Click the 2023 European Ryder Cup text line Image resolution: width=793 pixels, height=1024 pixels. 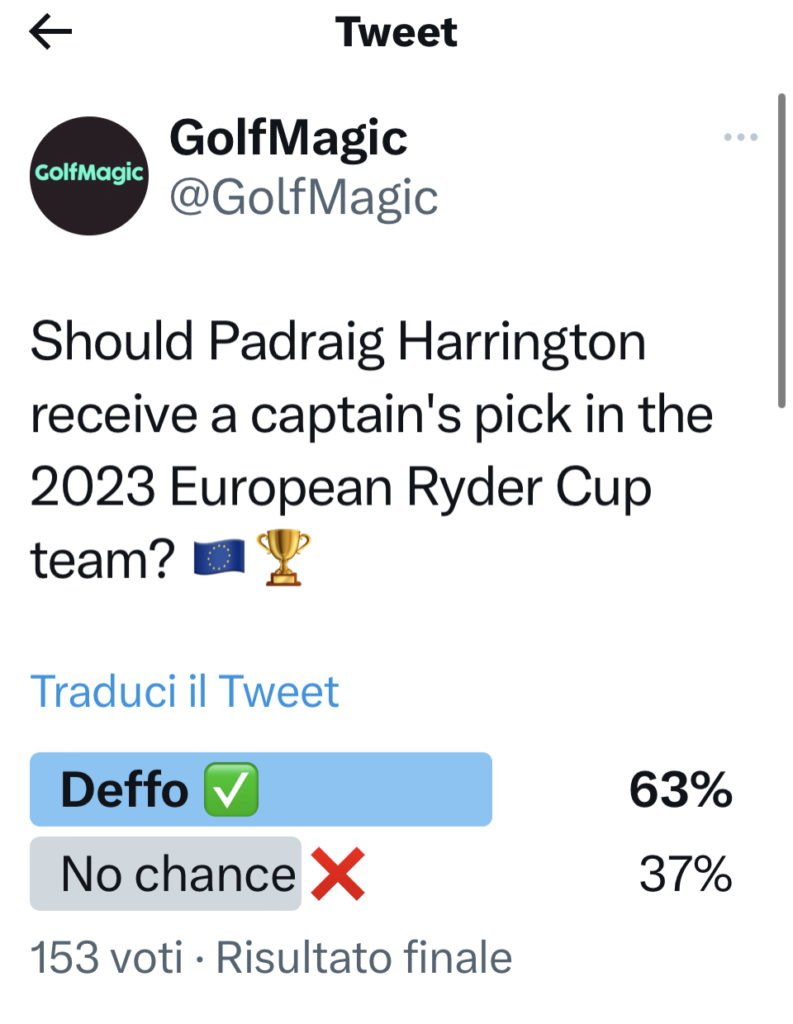340,487
